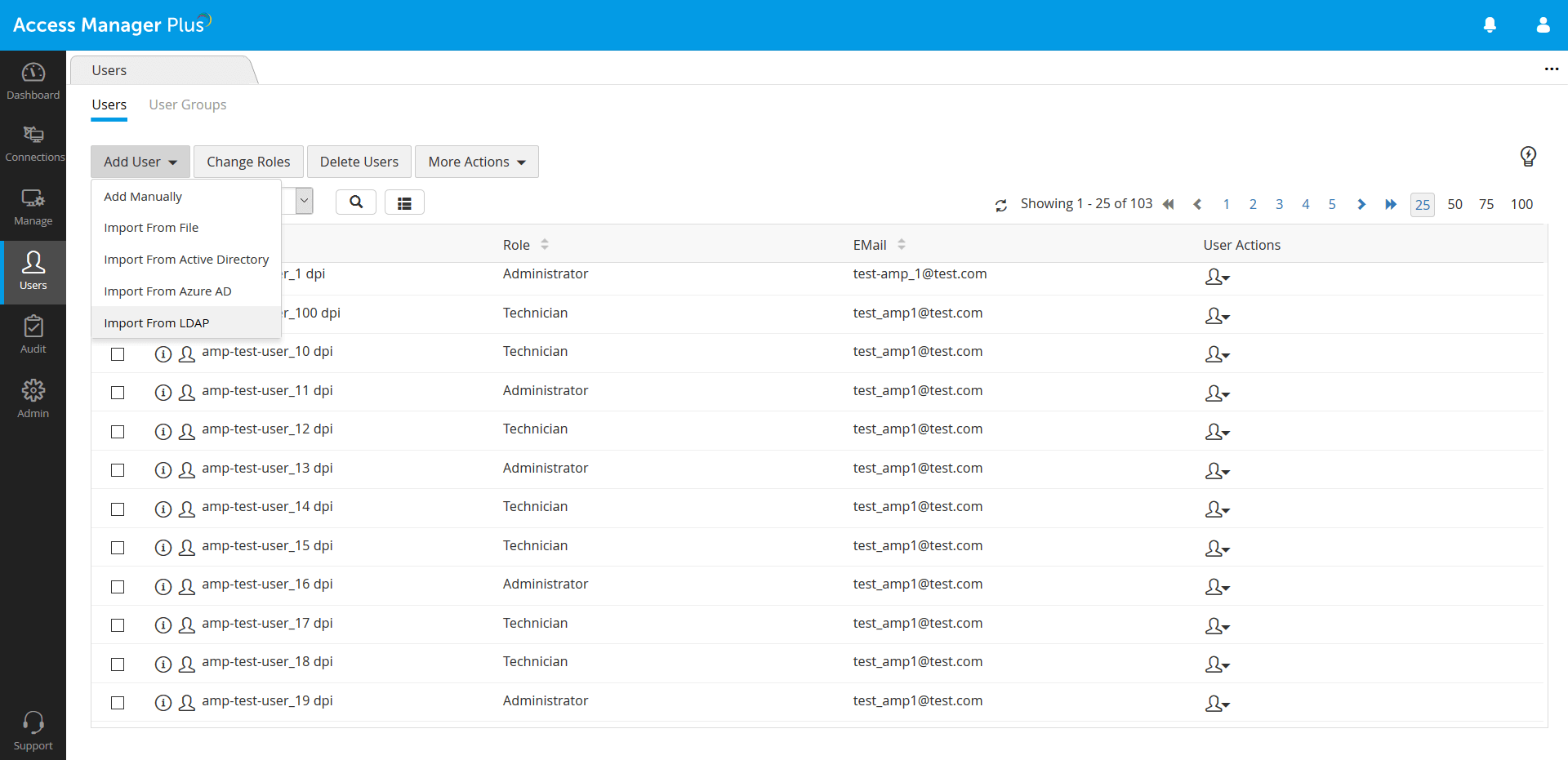
Task: Click the notifications bell icon
Action: 1490,25
